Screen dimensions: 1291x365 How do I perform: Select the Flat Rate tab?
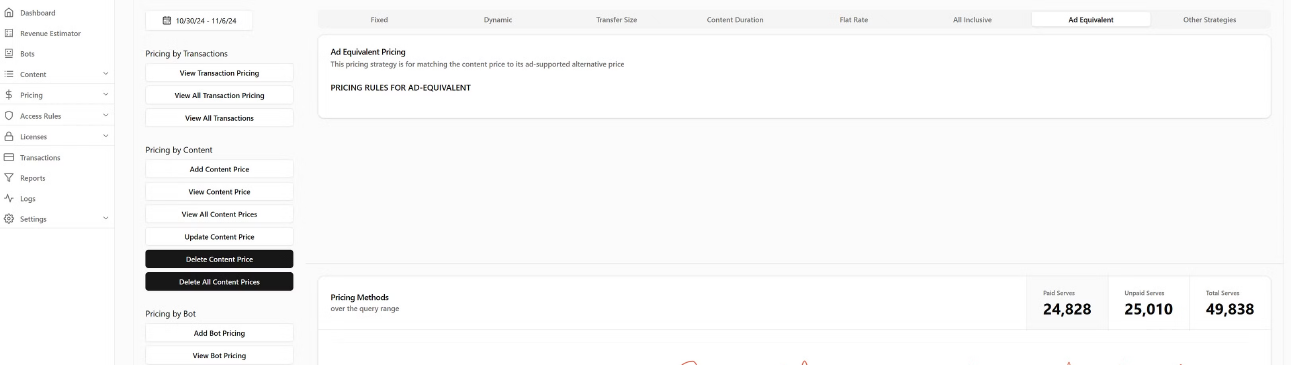tap(853, 19)
